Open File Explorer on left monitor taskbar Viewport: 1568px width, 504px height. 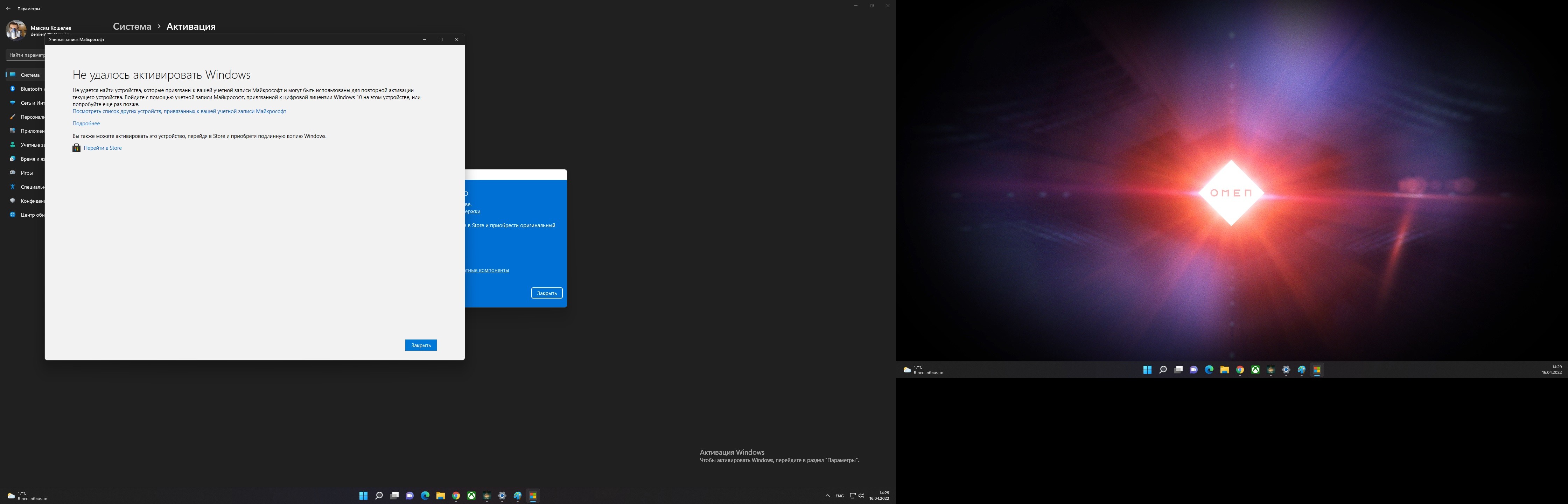(x=440, y=496)
